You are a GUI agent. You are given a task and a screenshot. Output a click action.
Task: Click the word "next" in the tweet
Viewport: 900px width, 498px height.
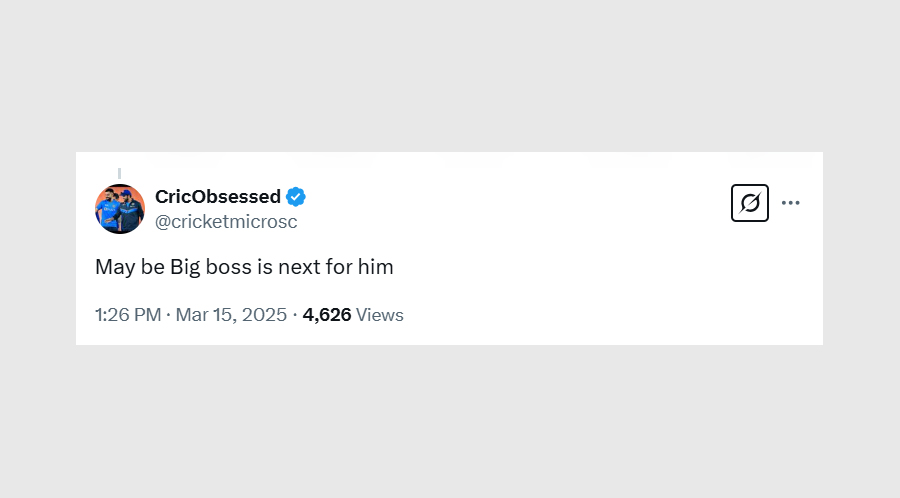pyautogui.click(x=306, y=267)
